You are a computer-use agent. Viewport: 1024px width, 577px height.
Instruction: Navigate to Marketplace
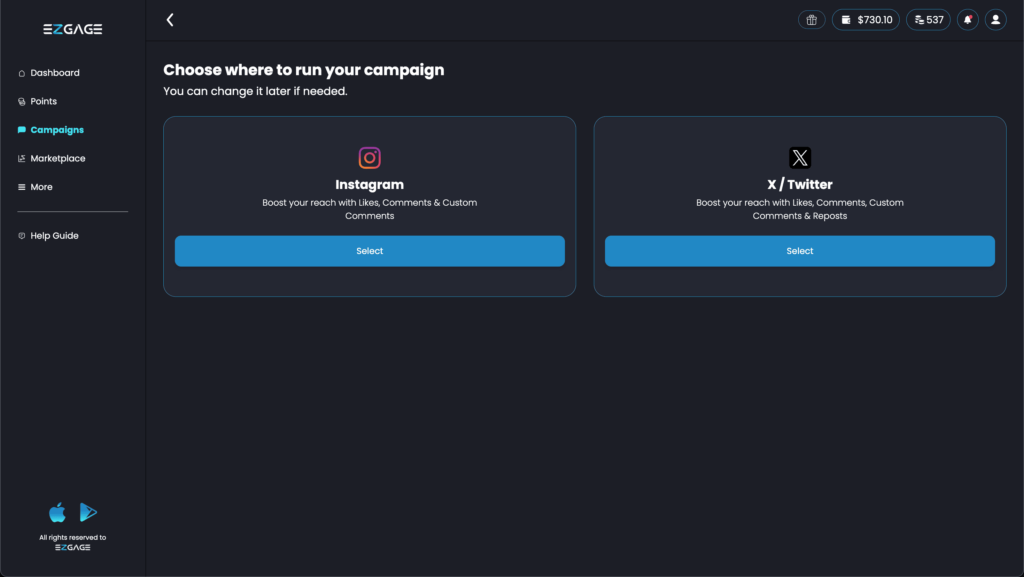57,159
